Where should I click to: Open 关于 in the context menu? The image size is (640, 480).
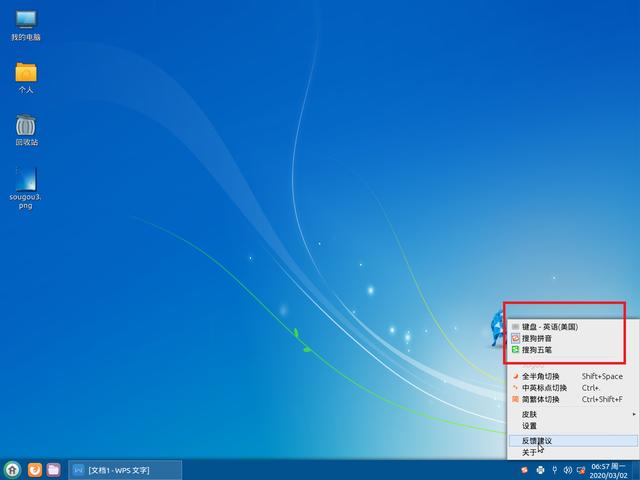573,452
